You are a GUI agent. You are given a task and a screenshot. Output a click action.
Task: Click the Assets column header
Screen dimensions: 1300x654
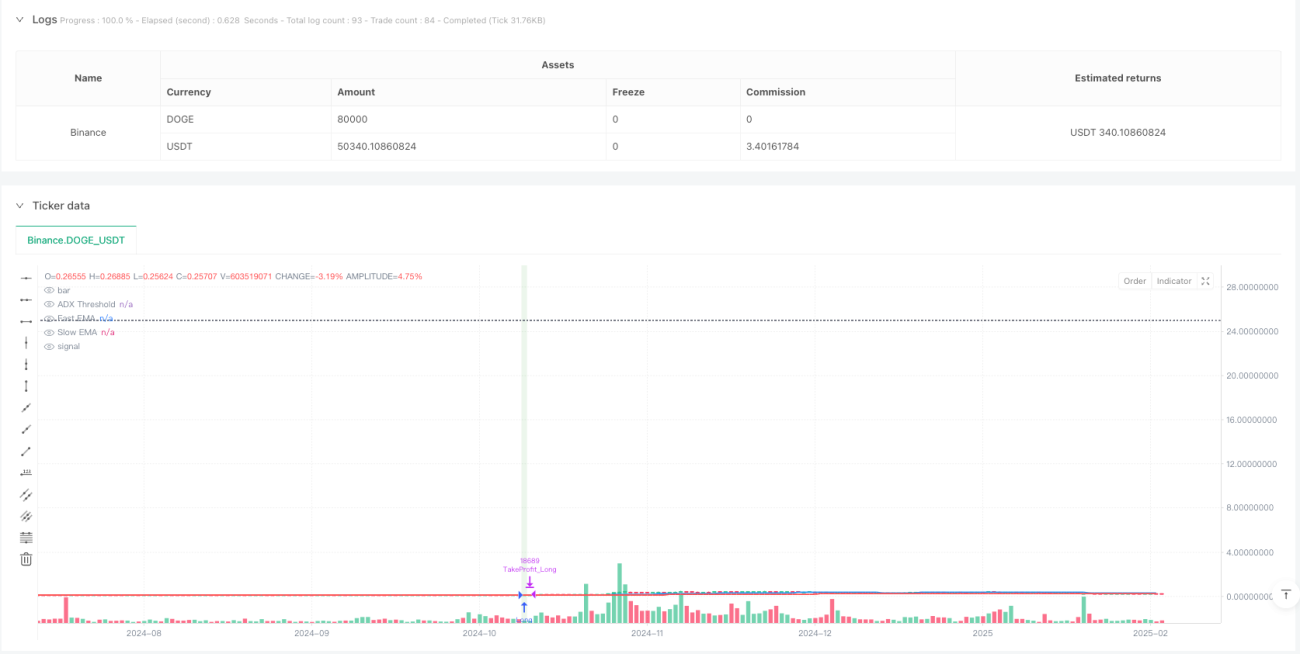[x=558, y=65]
